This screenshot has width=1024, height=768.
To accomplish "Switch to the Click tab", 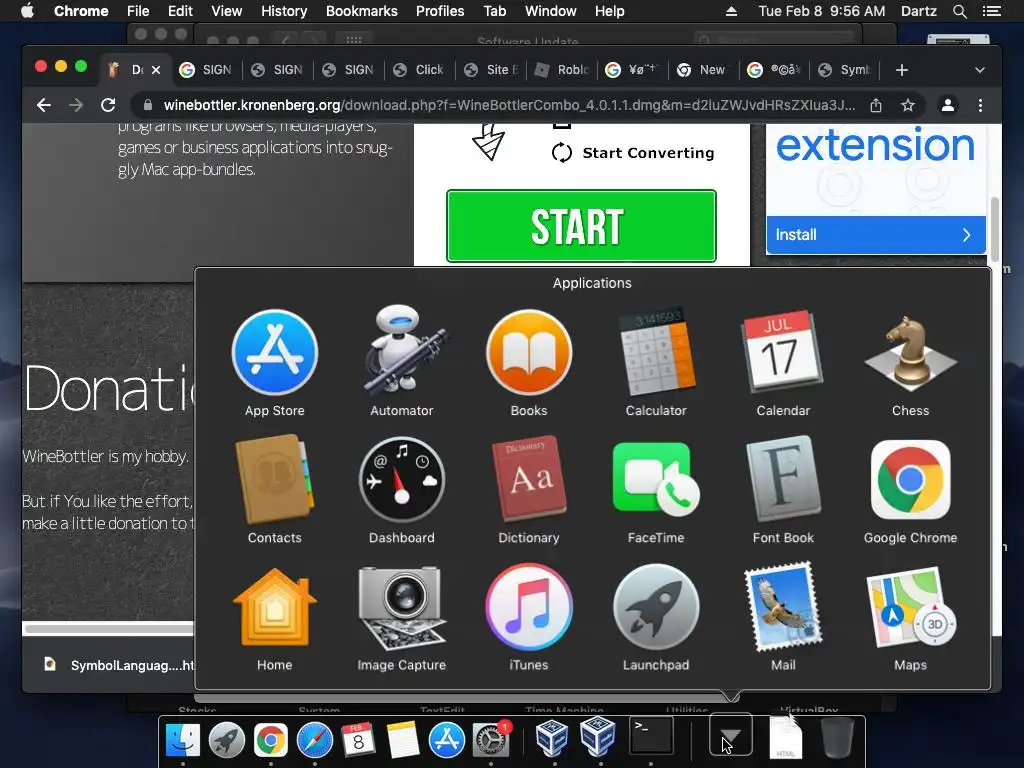I will pyautogui.click(x=419, y=70).
